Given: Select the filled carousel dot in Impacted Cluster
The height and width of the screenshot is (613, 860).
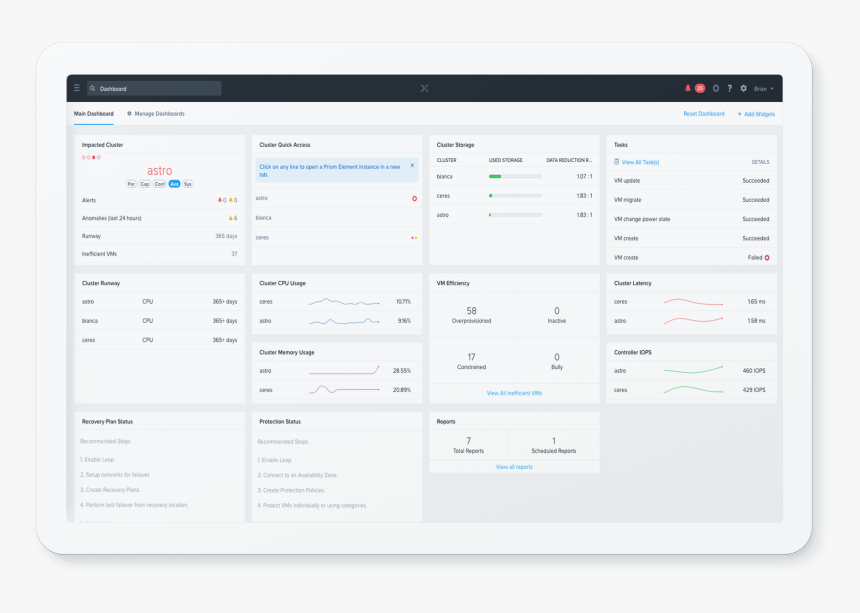Looking at the screenshot, I should [x=94, y=157].
